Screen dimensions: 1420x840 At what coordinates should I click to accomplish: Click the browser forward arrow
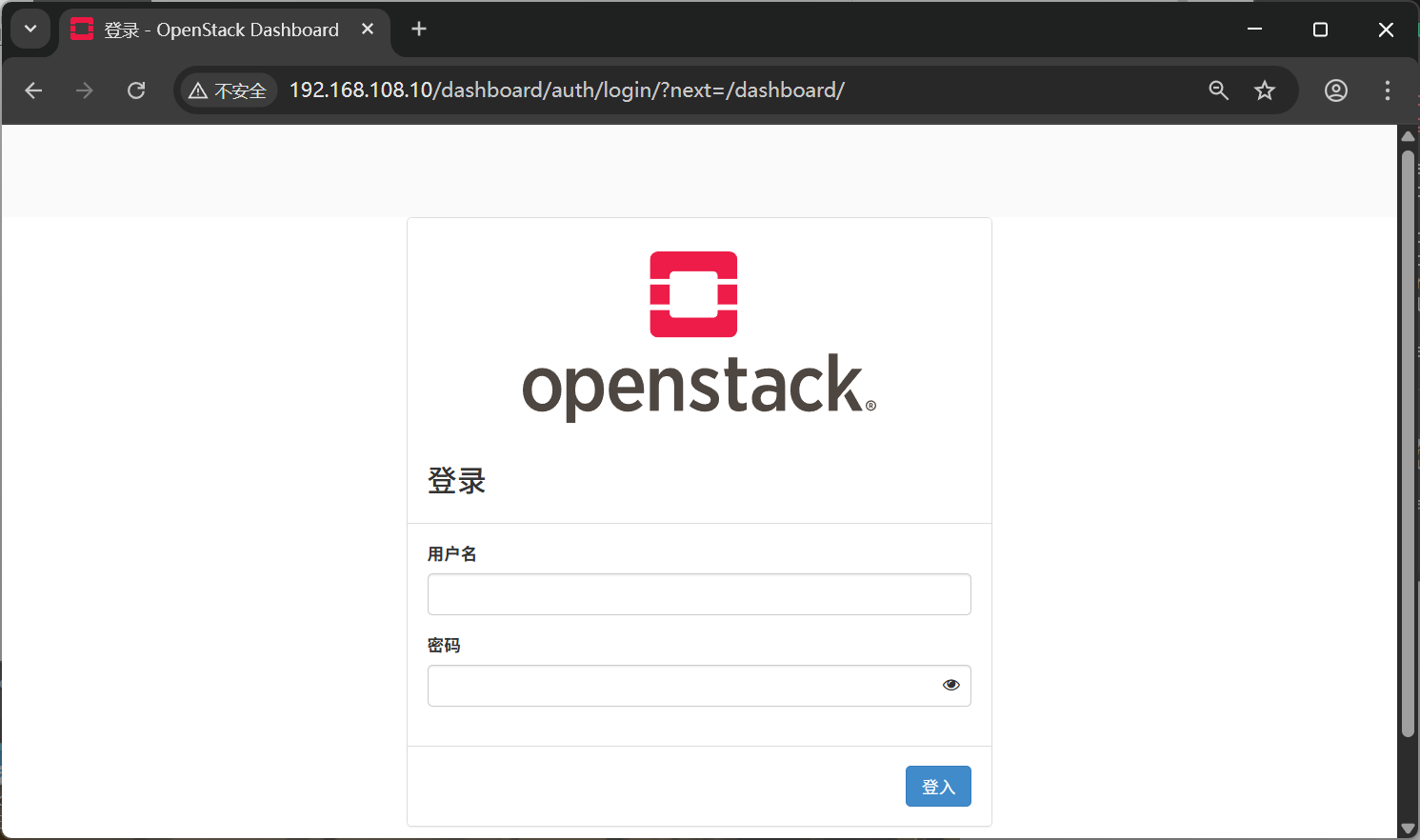pyautogui.click(x=85, y=90)
